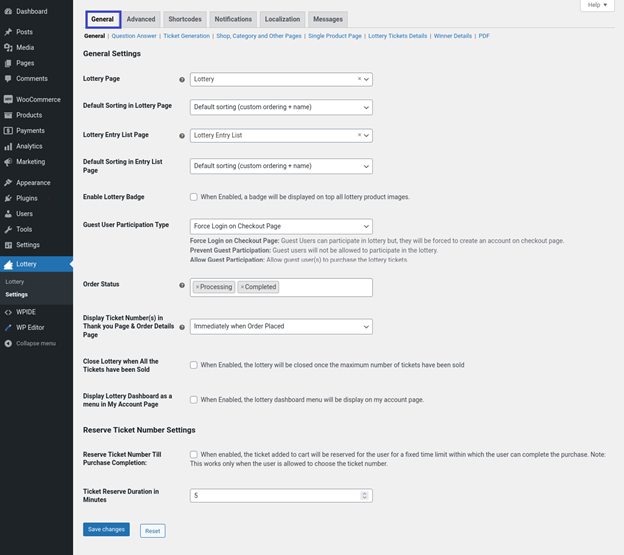Toggle Reserve Ticket Number Till Purchase Completion
Screen dimensions: 624x555
coord(194,454)
